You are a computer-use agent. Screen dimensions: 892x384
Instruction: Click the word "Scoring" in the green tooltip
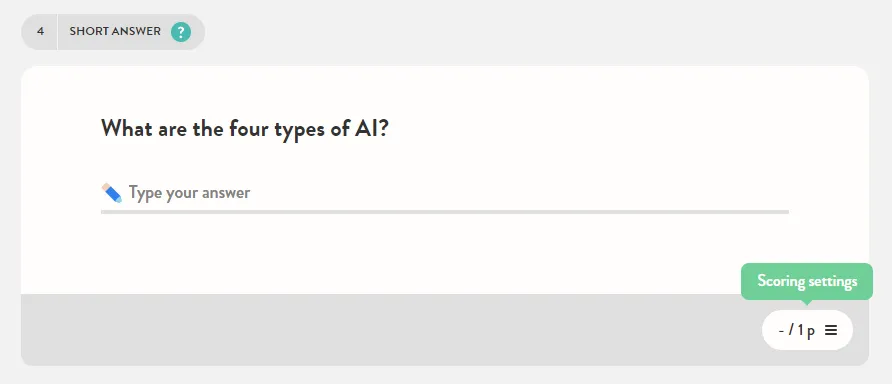pos(781,281)
